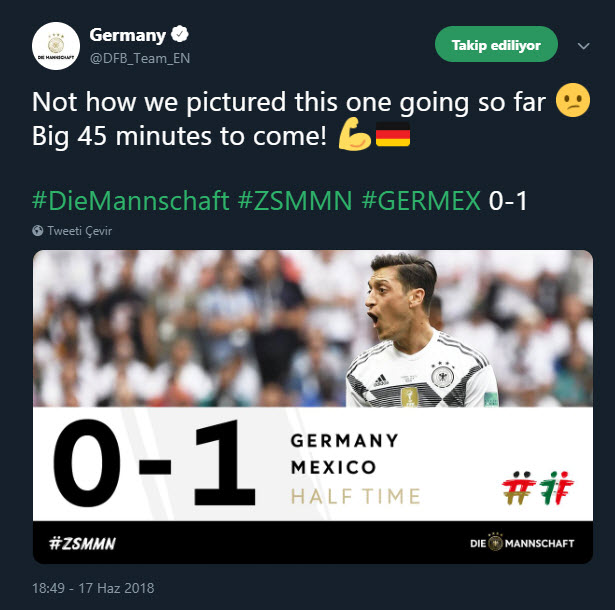Open the green #ZSMMN hashtag in tweet text

click(x=295, y=200)
